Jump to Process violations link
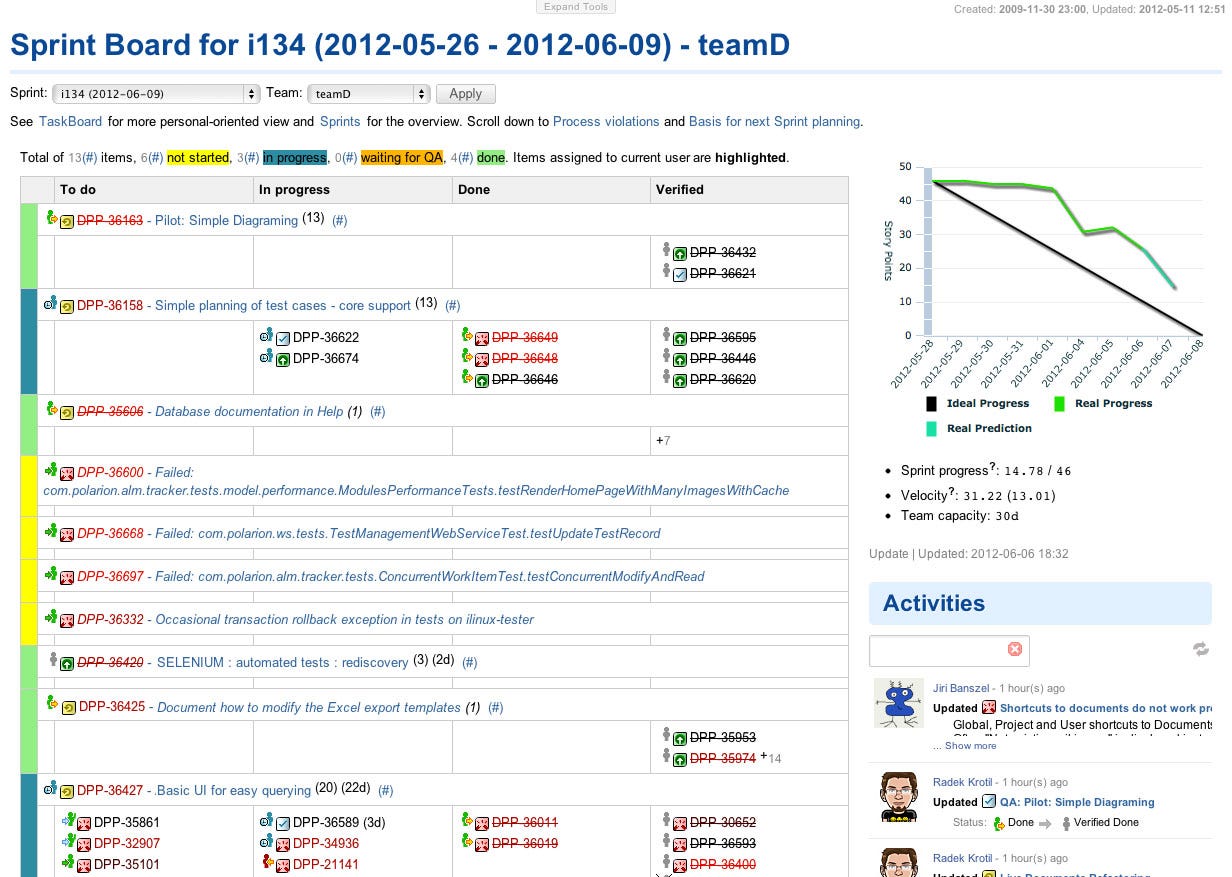 coord(606,122)
